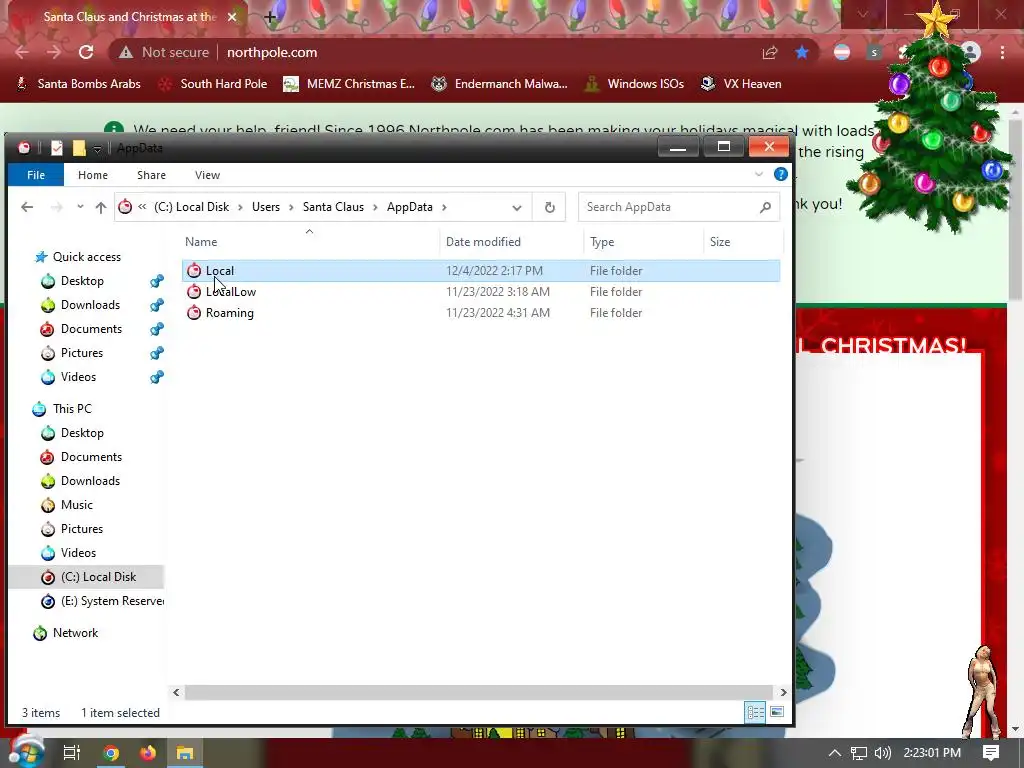Click the share page icon in Chrome
1024x768 pixels.
pyautogui.click(x=770, y=52)
